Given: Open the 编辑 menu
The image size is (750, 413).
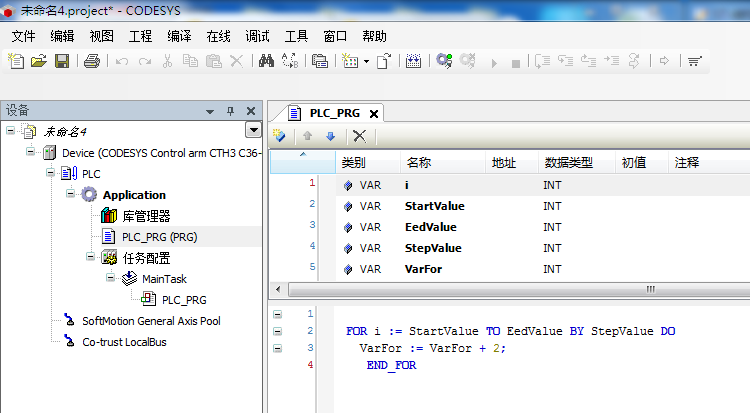Looking at the screenshot, I should point(62,36).
